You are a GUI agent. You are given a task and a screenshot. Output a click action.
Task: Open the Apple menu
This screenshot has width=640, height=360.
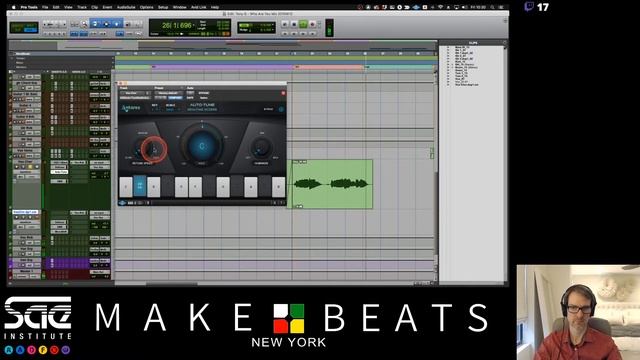[x=13, y=7]
